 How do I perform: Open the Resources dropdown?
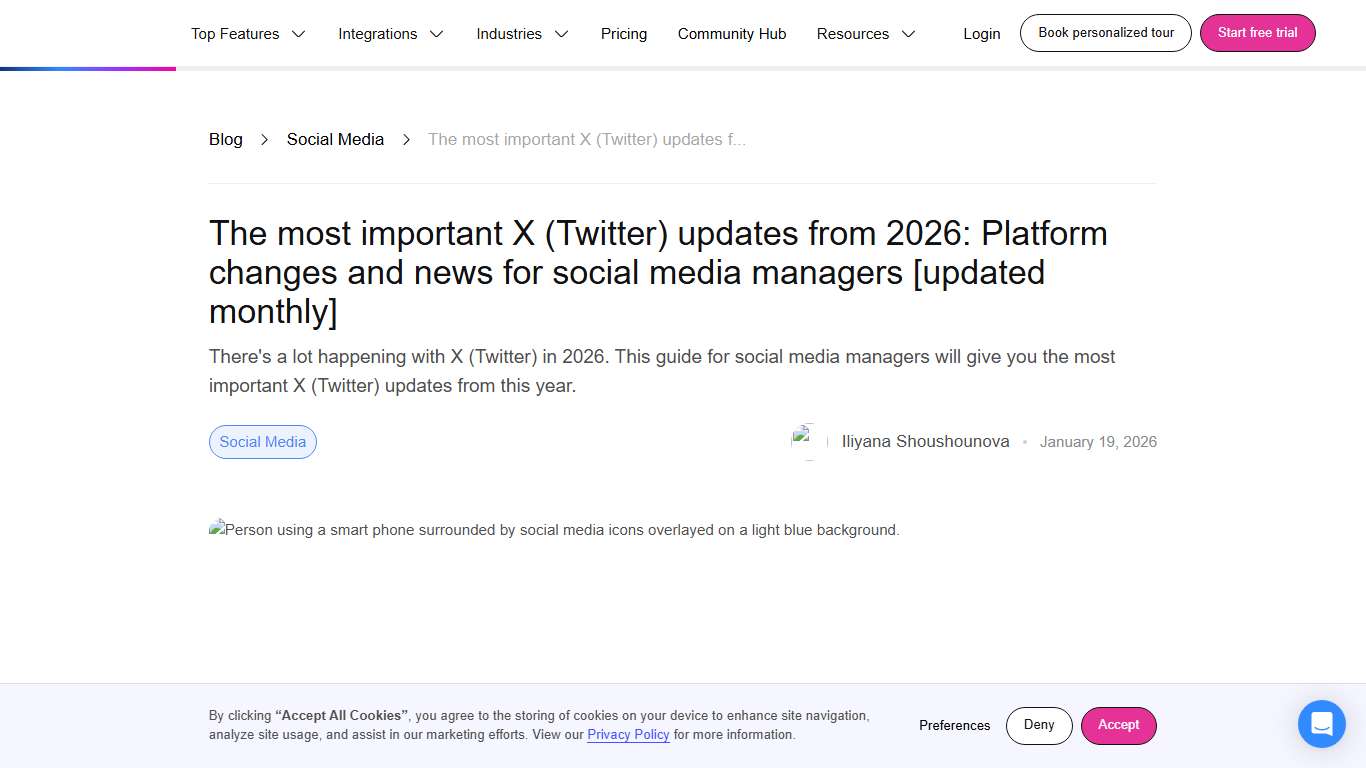tap(865, 33)
